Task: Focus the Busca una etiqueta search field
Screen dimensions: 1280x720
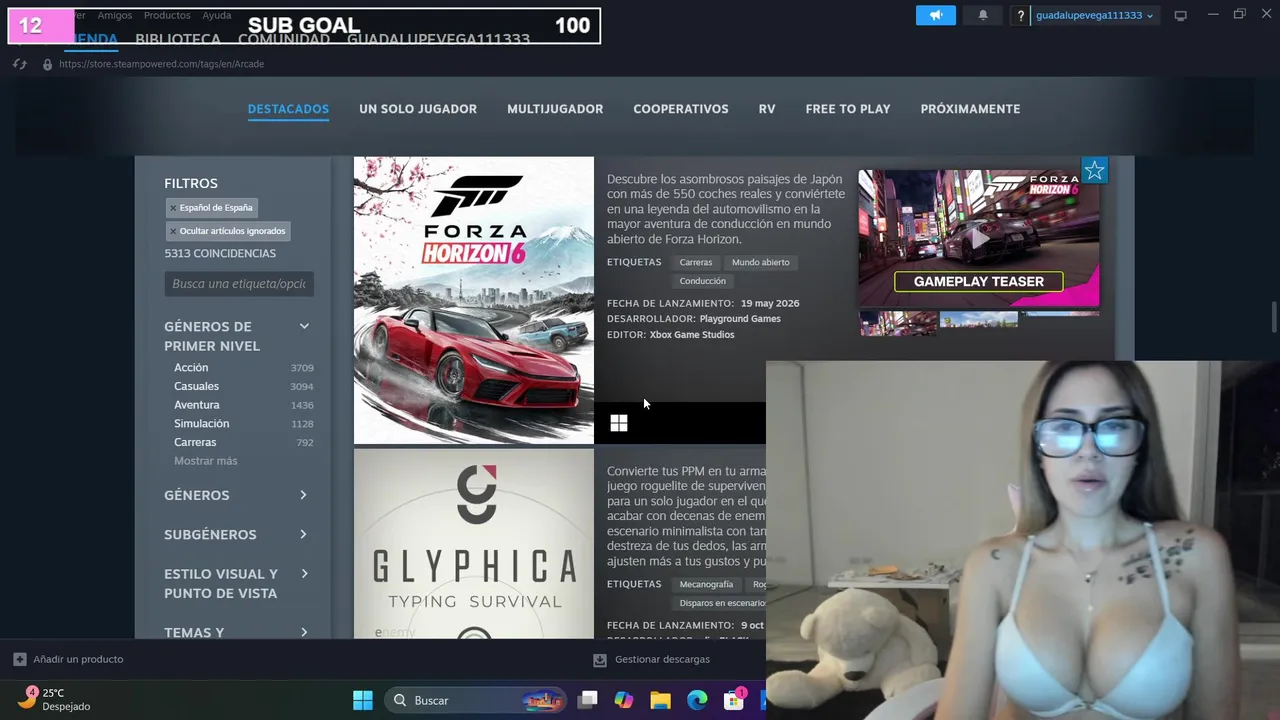Action: [239, 284]
